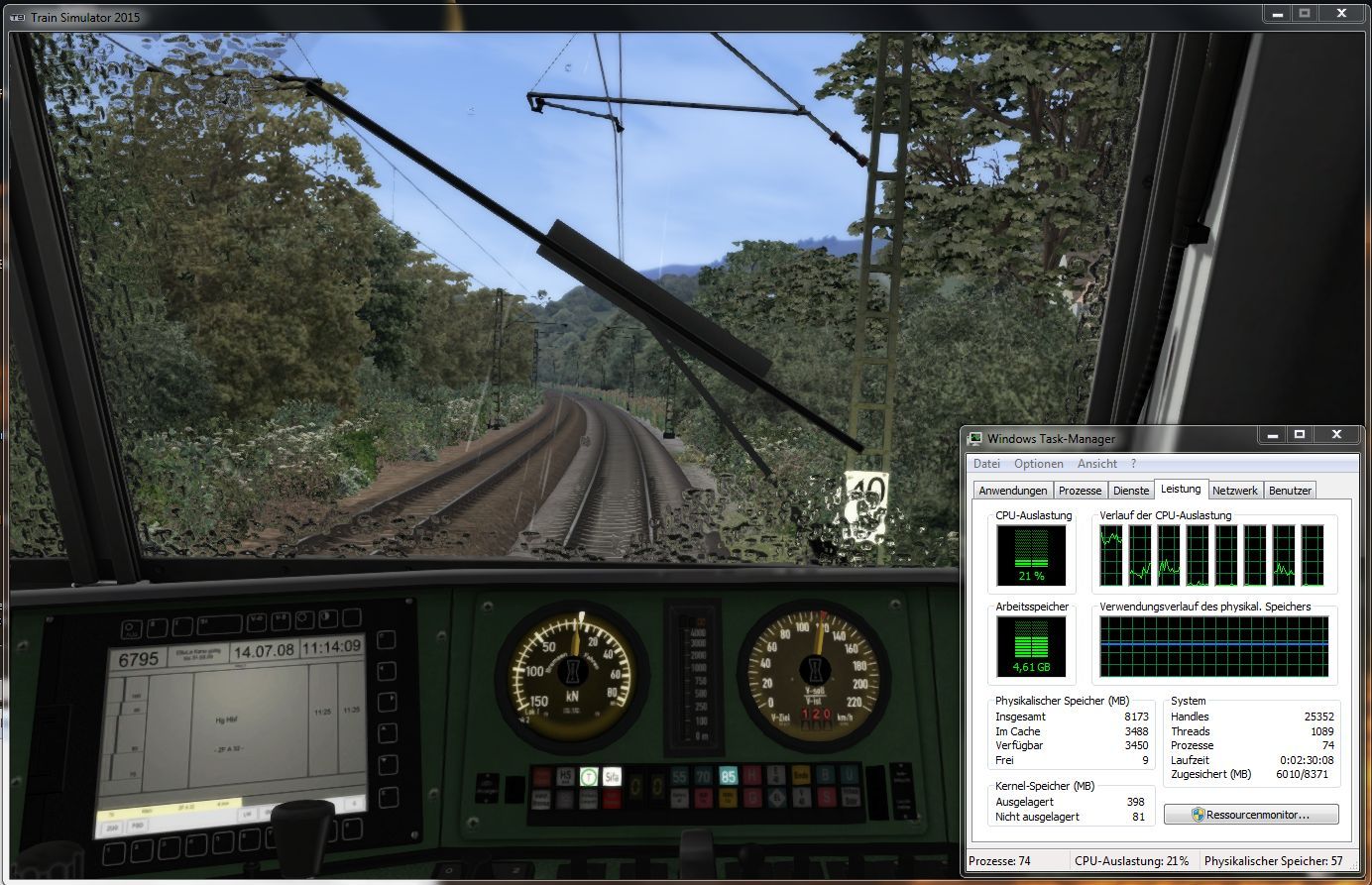1372x885 pixels.
Task: Click the yellow Ende indicator lamp
Action: tap(801, 775)
